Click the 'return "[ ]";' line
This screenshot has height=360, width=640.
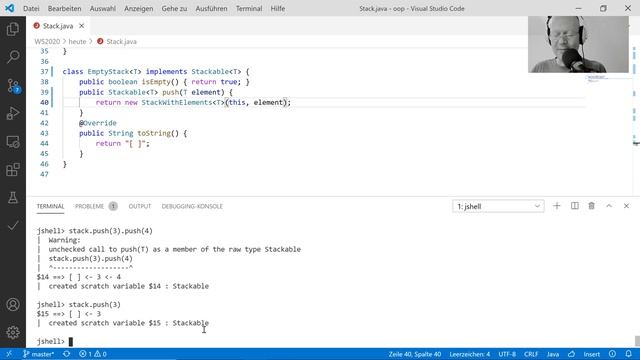pos(122,143)
